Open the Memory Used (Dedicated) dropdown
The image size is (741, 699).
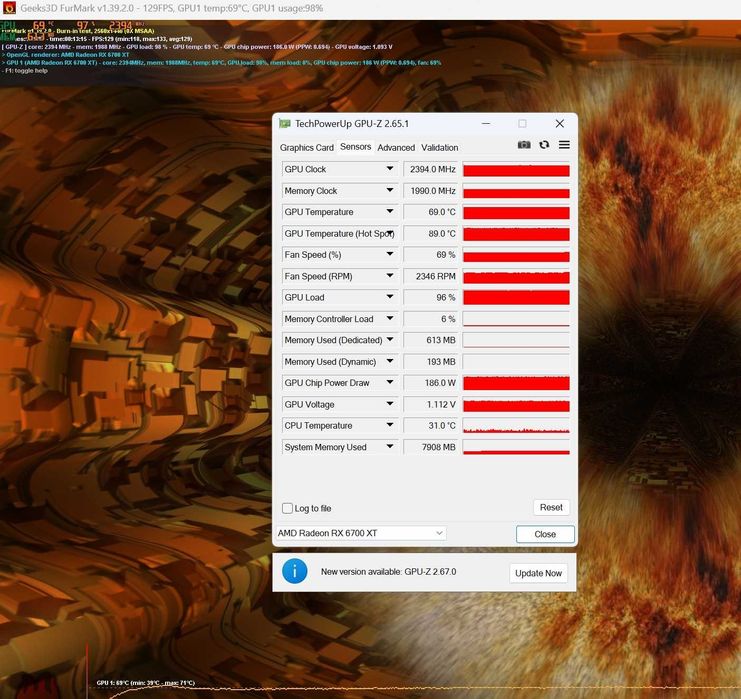pyautogui.click(x=390, y=340)
